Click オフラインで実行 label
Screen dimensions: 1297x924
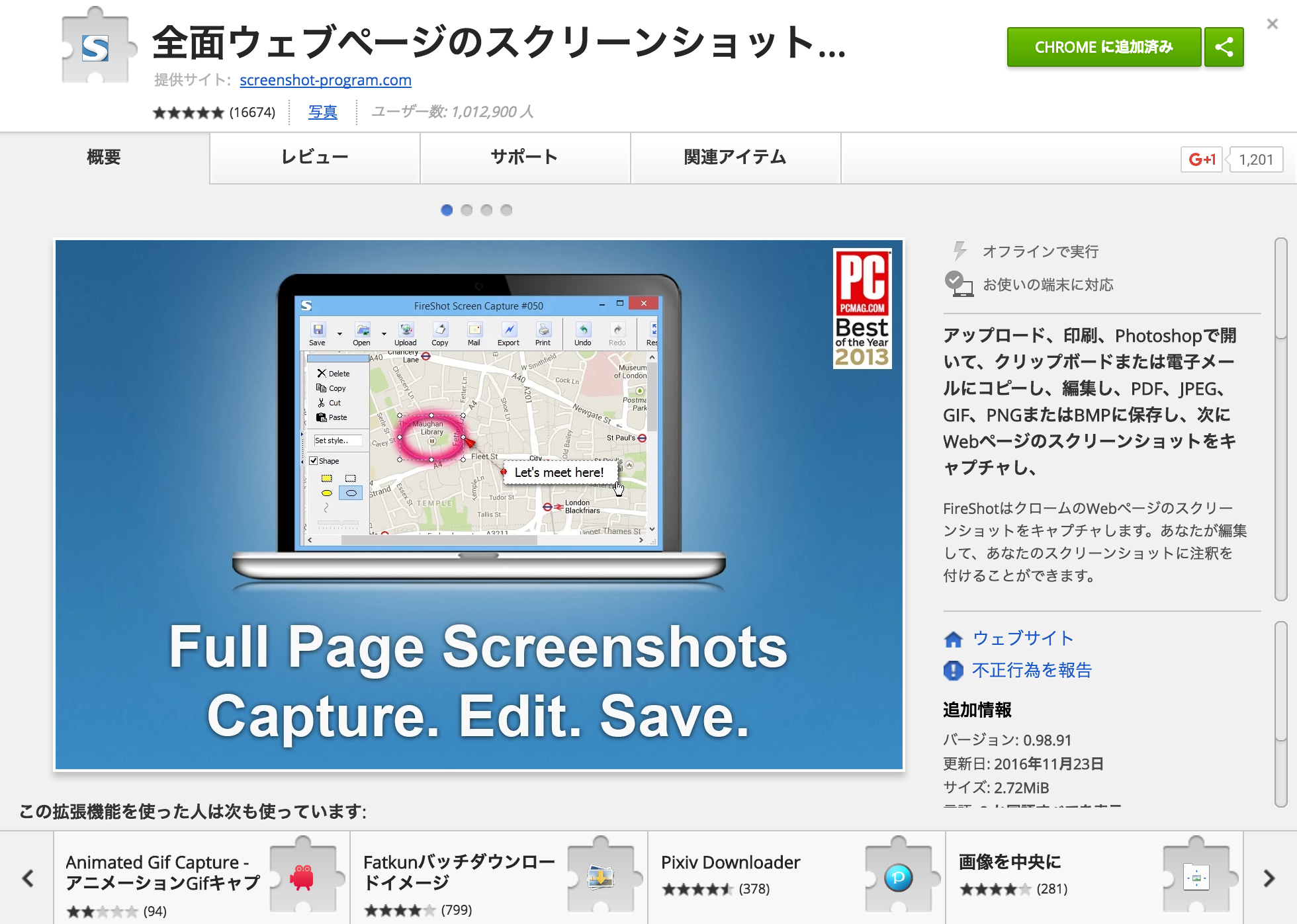click(x=1040, y=251)
